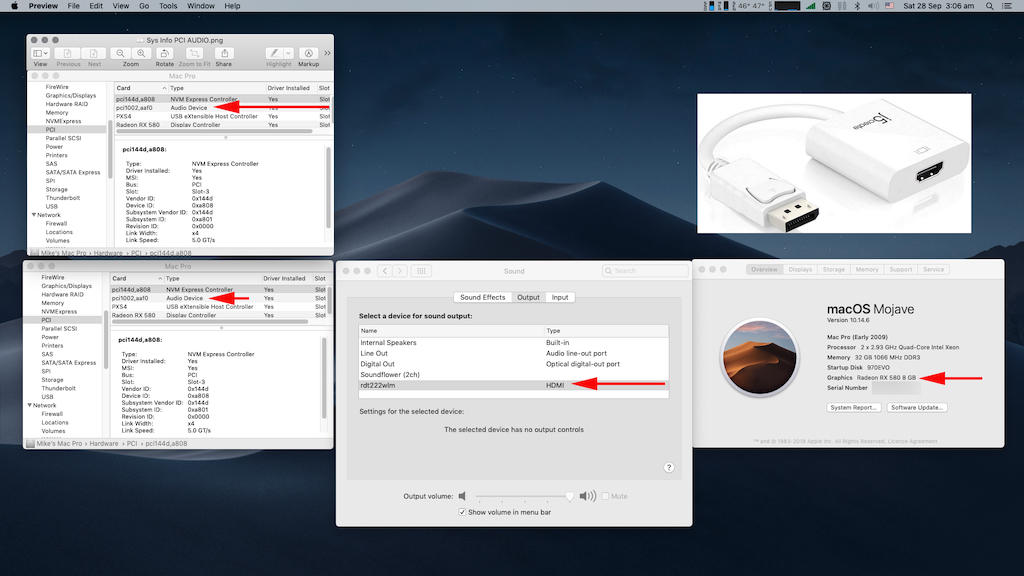Show the Markup toolbar icon

pyautogui.click(x=308, y=54)
